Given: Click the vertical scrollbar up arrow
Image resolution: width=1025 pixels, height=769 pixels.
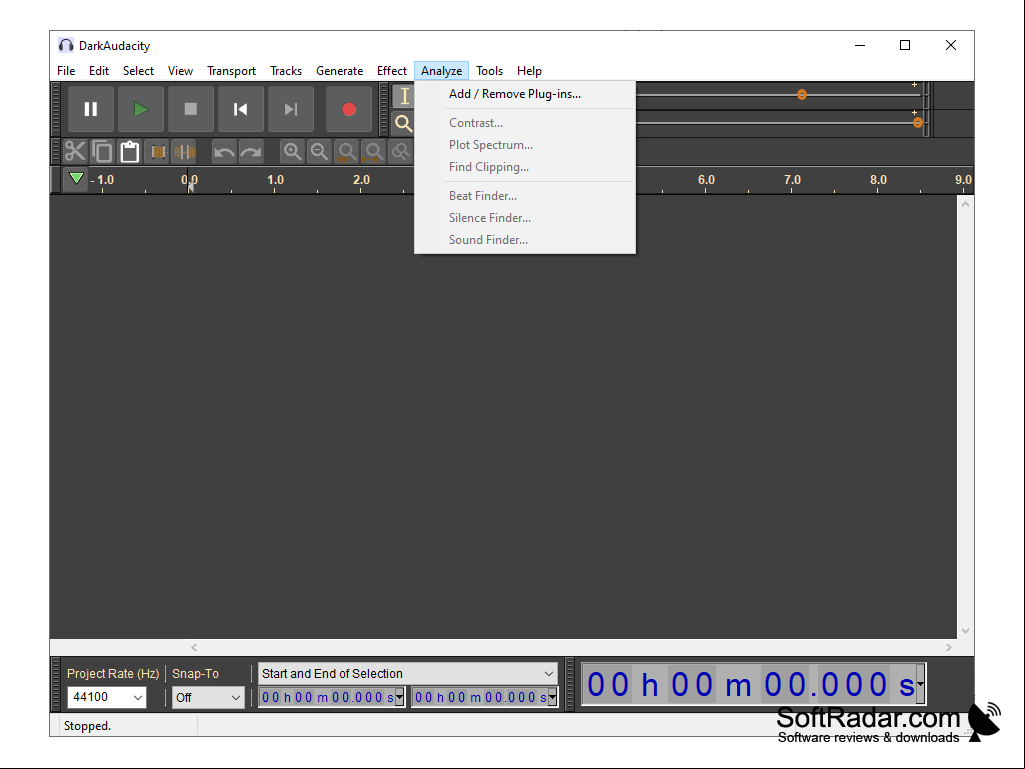Looking at the screenshot, I should click(965, 204).
